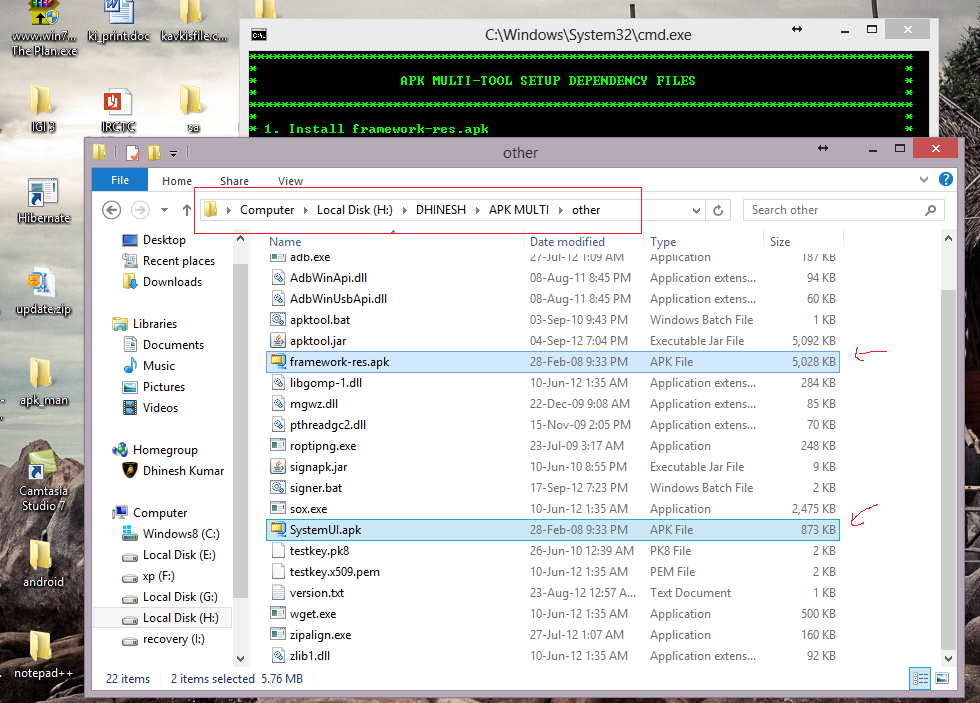
Task: Click the cmd.exe window system icon
Action: click(x=259, y=35)
